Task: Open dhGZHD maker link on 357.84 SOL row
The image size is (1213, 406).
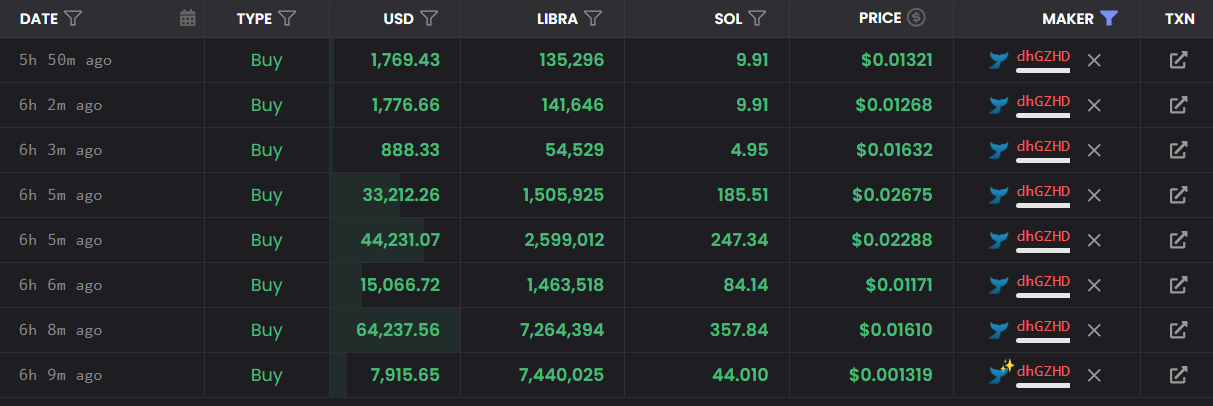Action: tap(1043, 327)
